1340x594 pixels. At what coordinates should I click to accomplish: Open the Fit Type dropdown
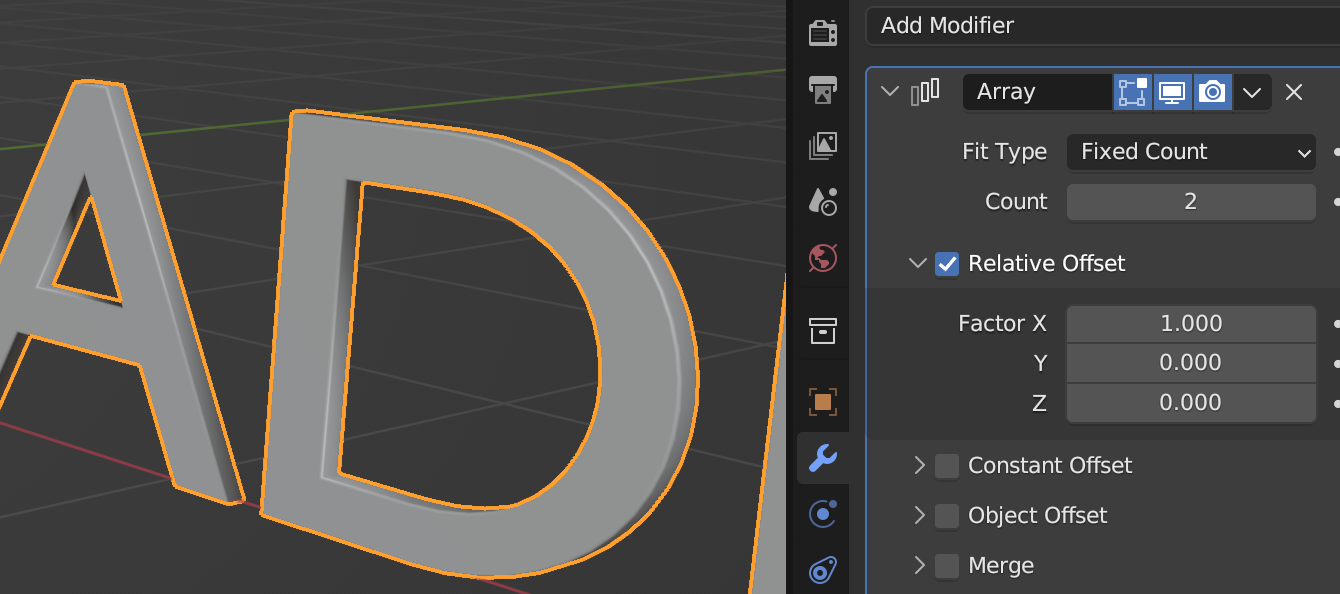(x=1190, y=152)
